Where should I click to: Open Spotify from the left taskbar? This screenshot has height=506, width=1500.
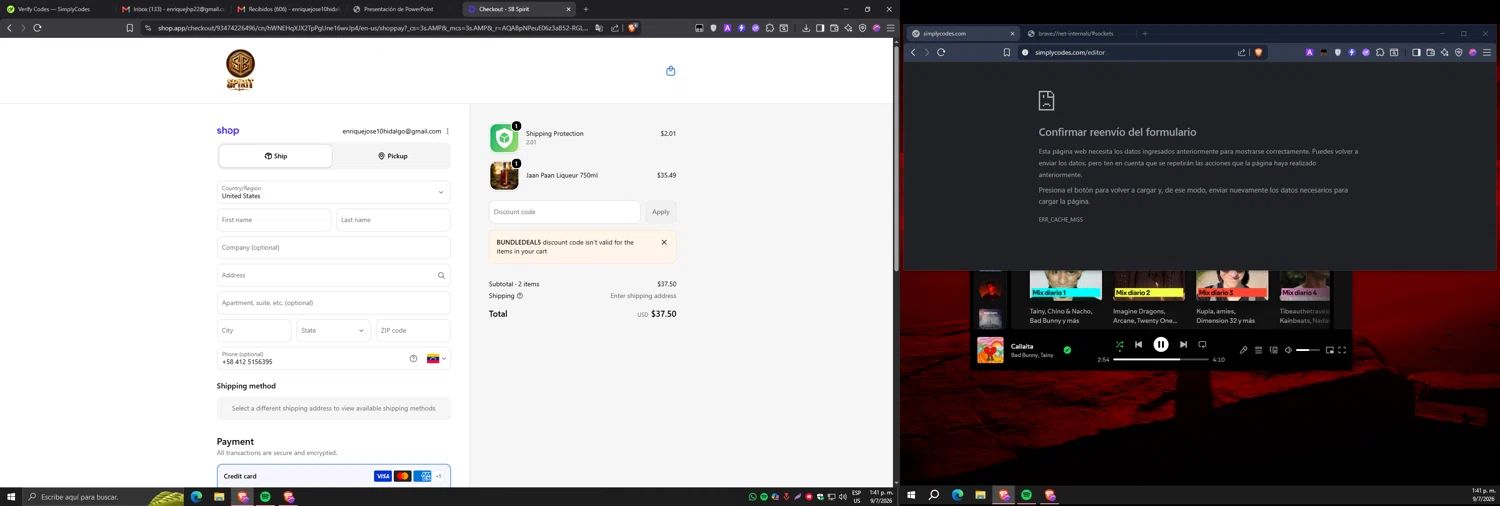[x=265, y=496]
